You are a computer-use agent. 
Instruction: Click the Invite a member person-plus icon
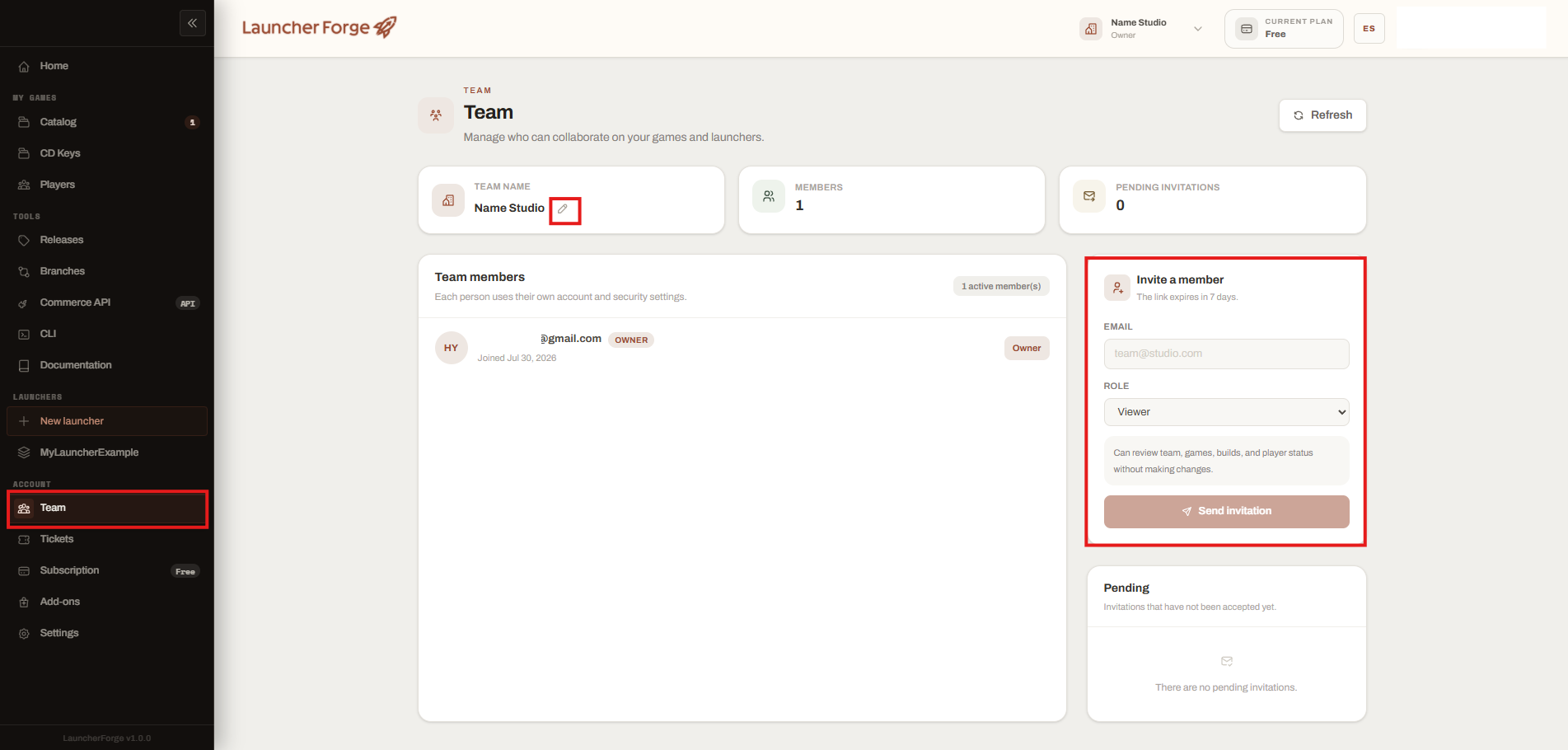coord(1117,288)
